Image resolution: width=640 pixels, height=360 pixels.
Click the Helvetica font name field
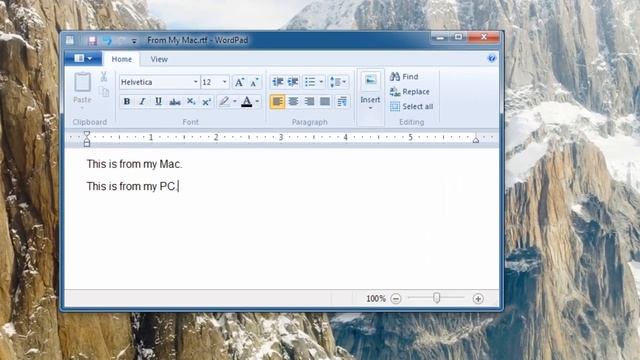(x=156, y=82)
